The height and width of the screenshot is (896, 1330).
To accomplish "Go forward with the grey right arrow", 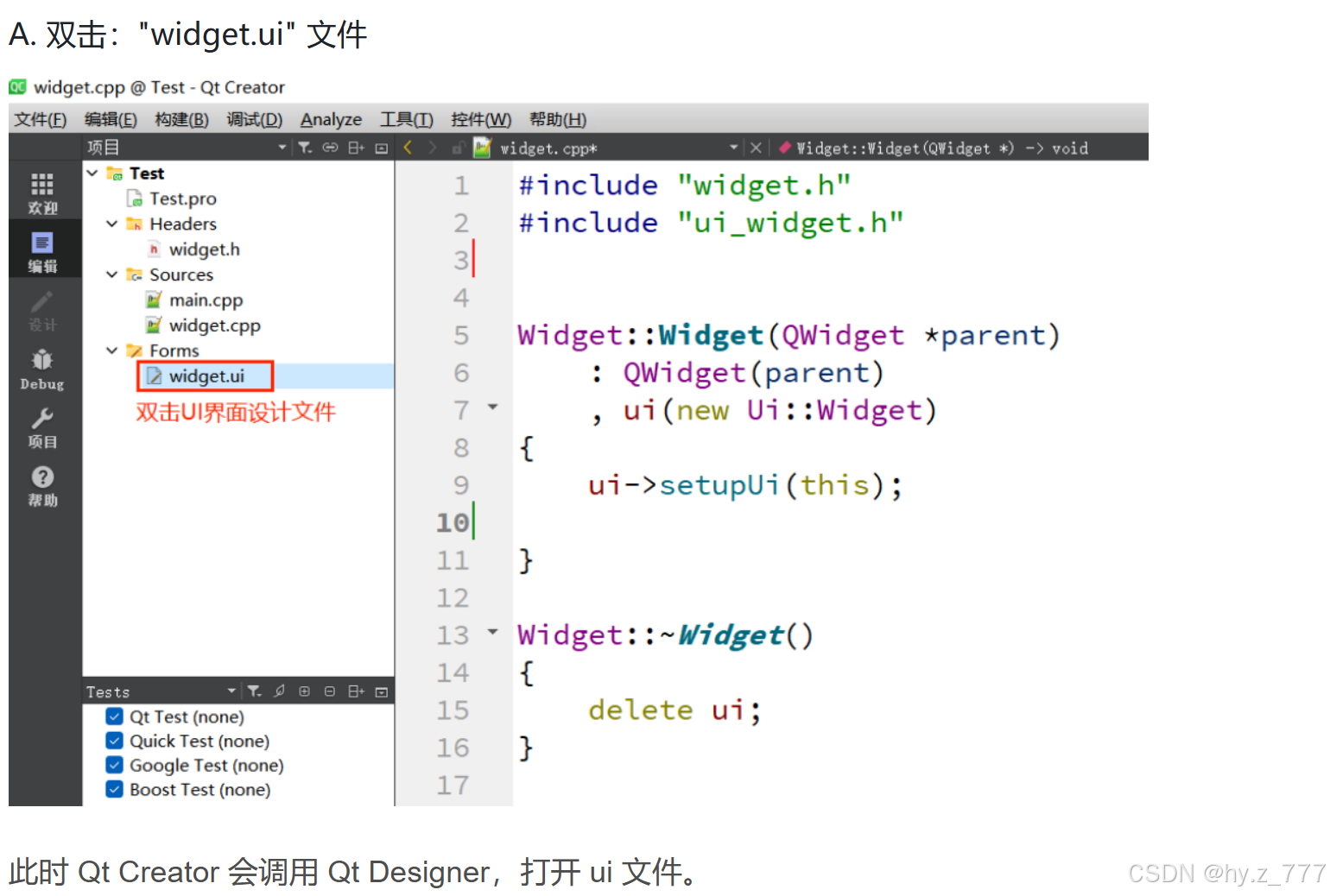I will pos(433,148).
